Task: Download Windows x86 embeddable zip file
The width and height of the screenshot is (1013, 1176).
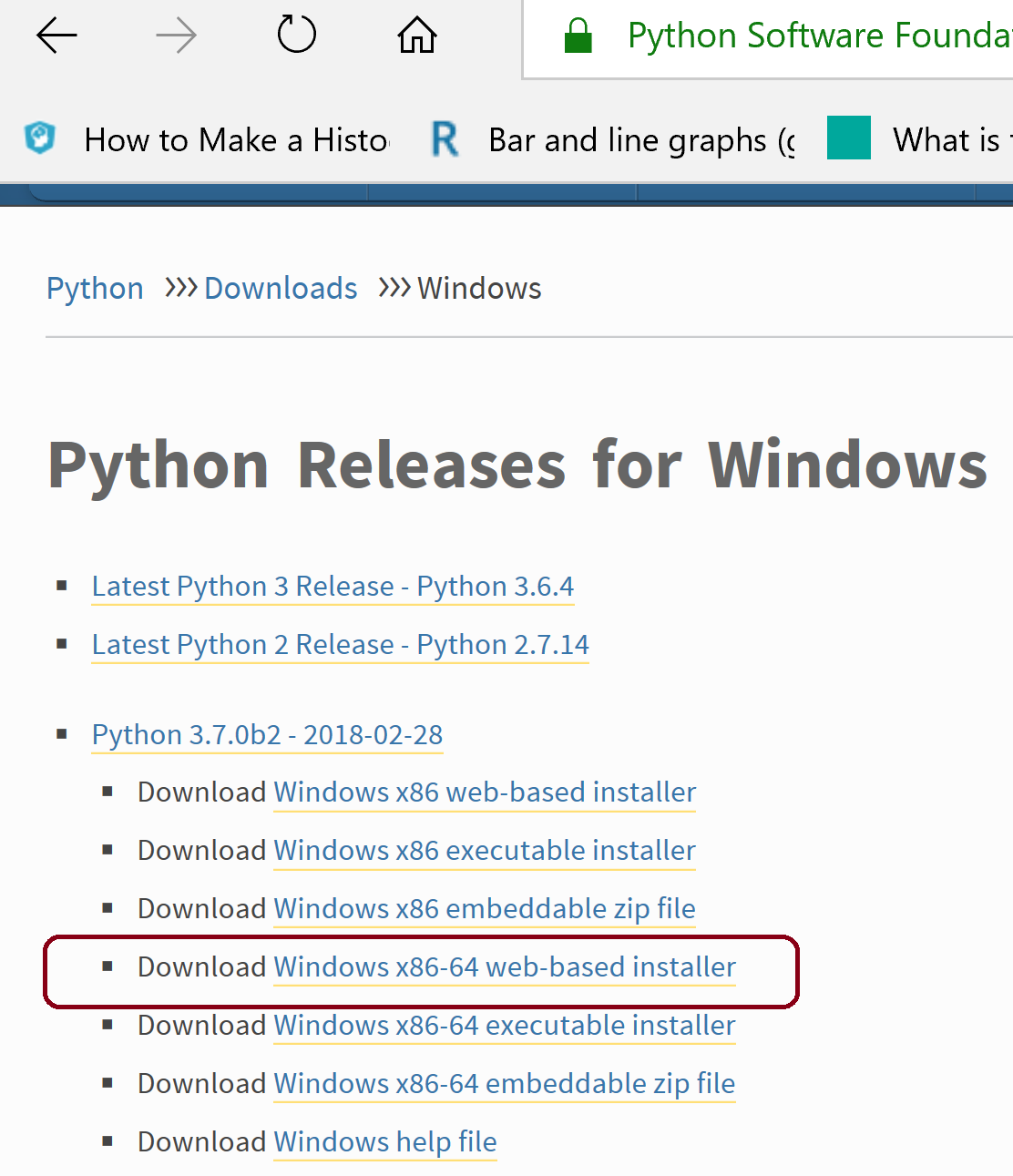Action: click(x=485, y=909)
